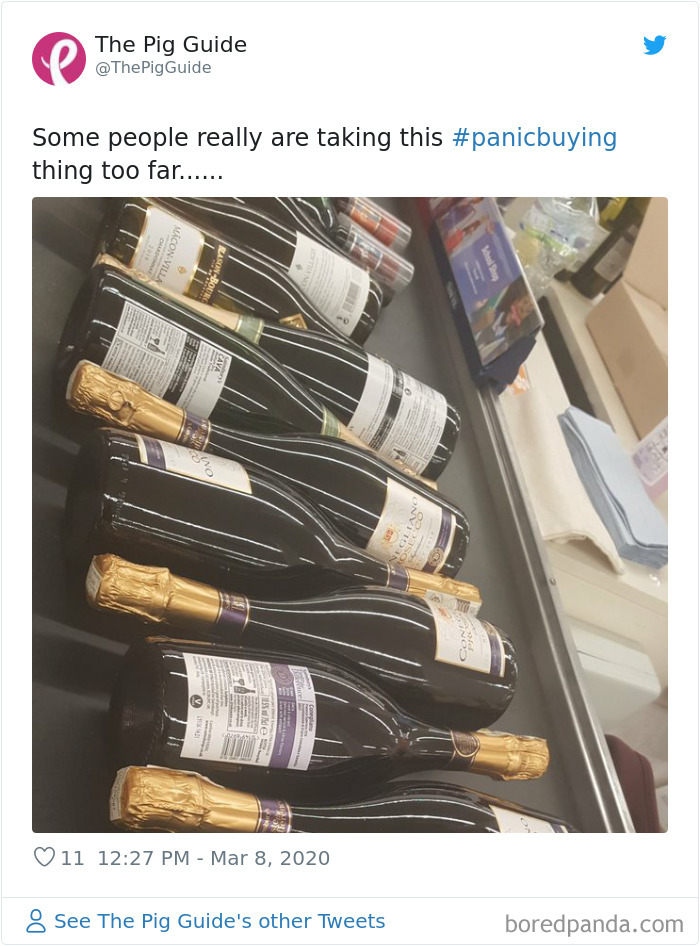Viewport: 700px width, 946px height.
Task: Open the tweet timestamp 12:27 PM - Mar 8
Action: [215, 857]
